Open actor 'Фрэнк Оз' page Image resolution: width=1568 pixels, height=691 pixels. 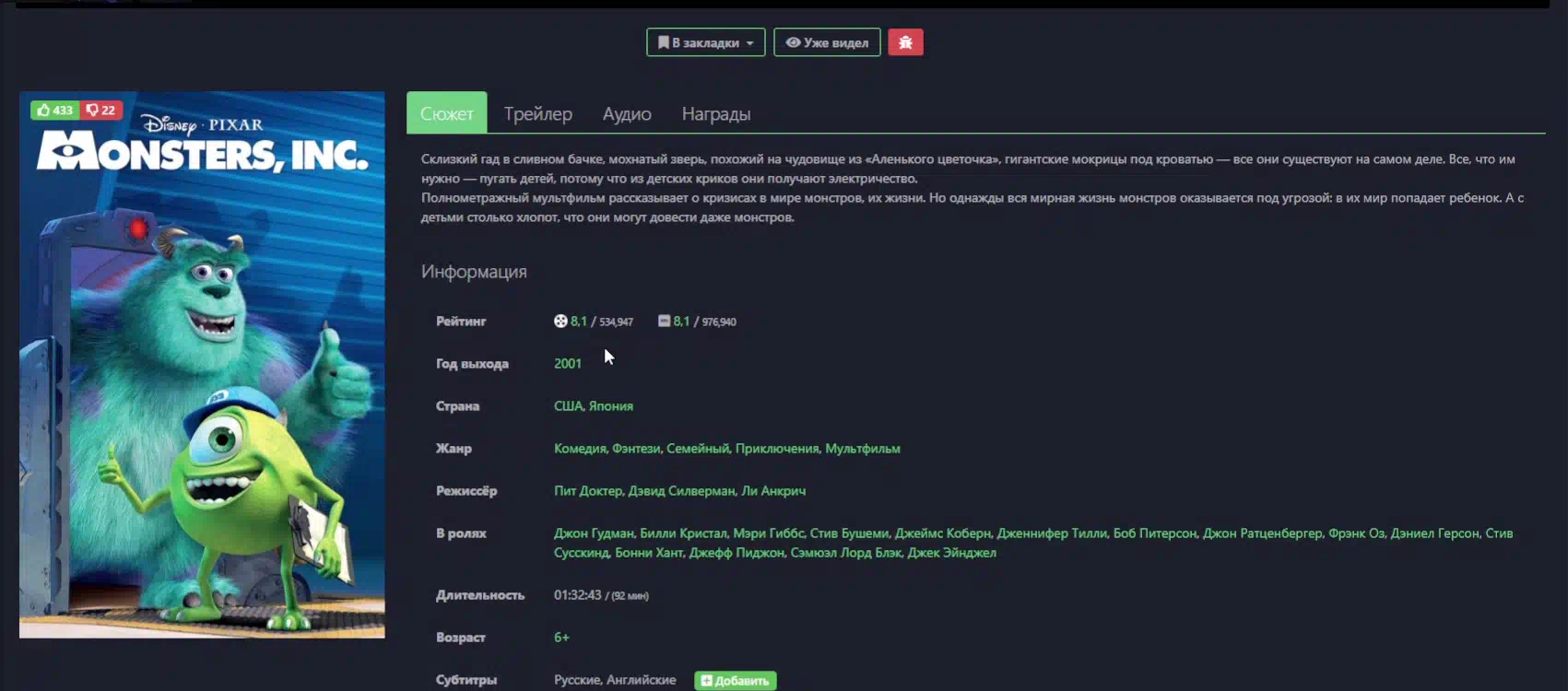[x=1356, y=533]
